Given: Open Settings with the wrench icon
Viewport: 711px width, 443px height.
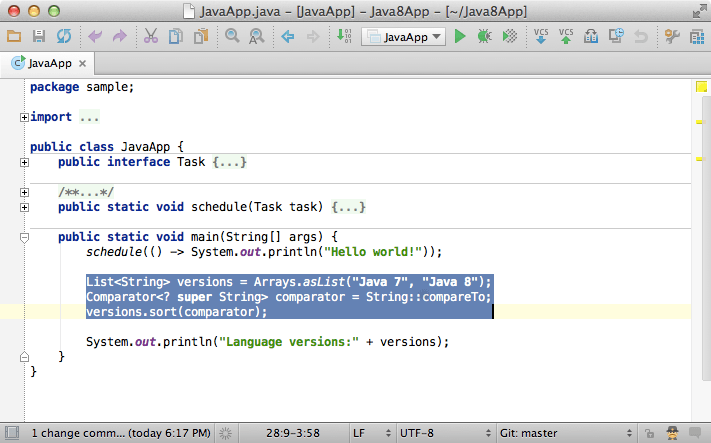Looking at the screenshot, I should coord(672,36).
